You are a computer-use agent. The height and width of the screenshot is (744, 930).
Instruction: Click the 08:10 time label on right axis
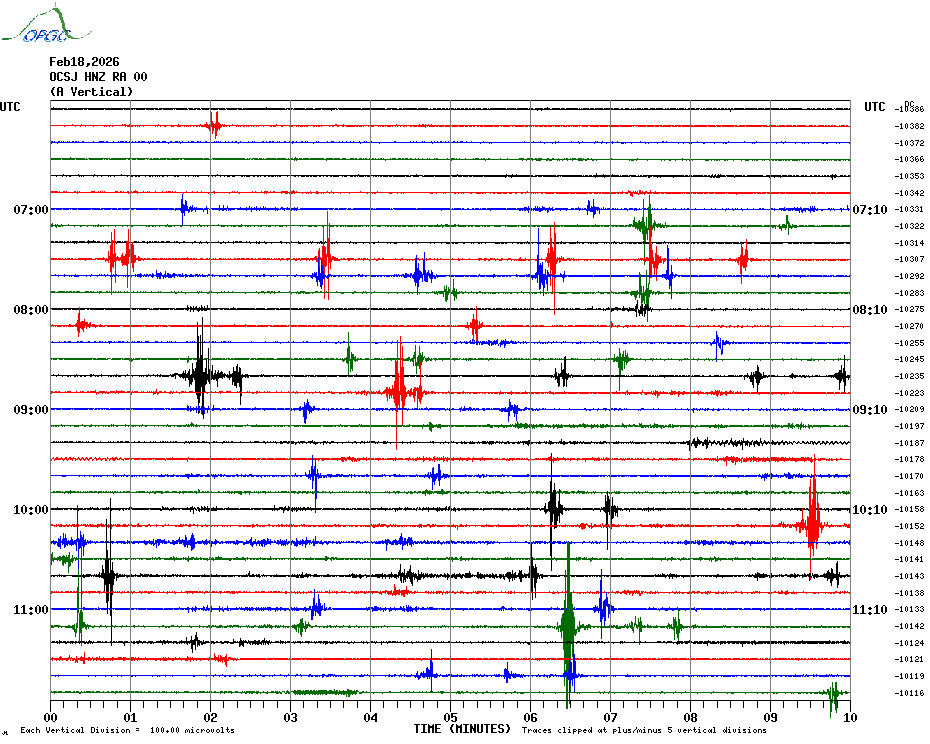868,310
